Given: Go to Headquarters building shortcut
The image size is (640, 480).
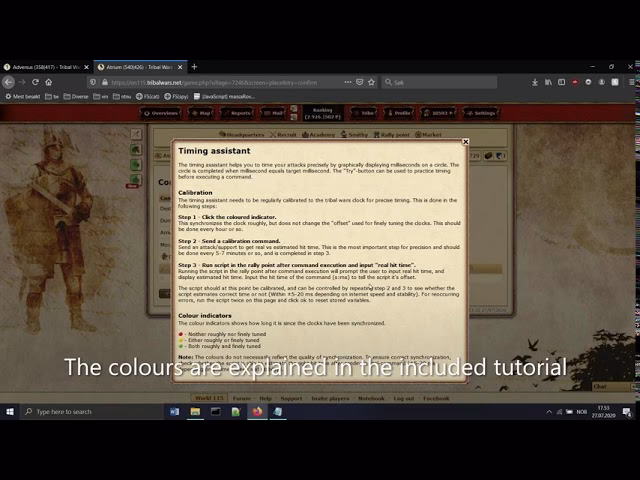Looking at the screenshot, I should tap(243, 134).
